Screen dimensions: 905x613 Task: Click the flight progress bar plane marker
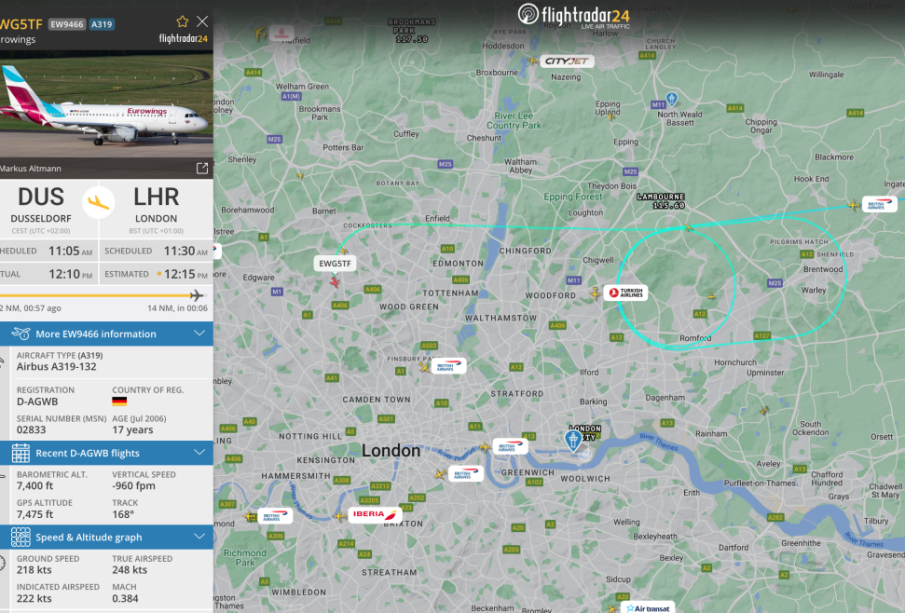pos(197,296)
